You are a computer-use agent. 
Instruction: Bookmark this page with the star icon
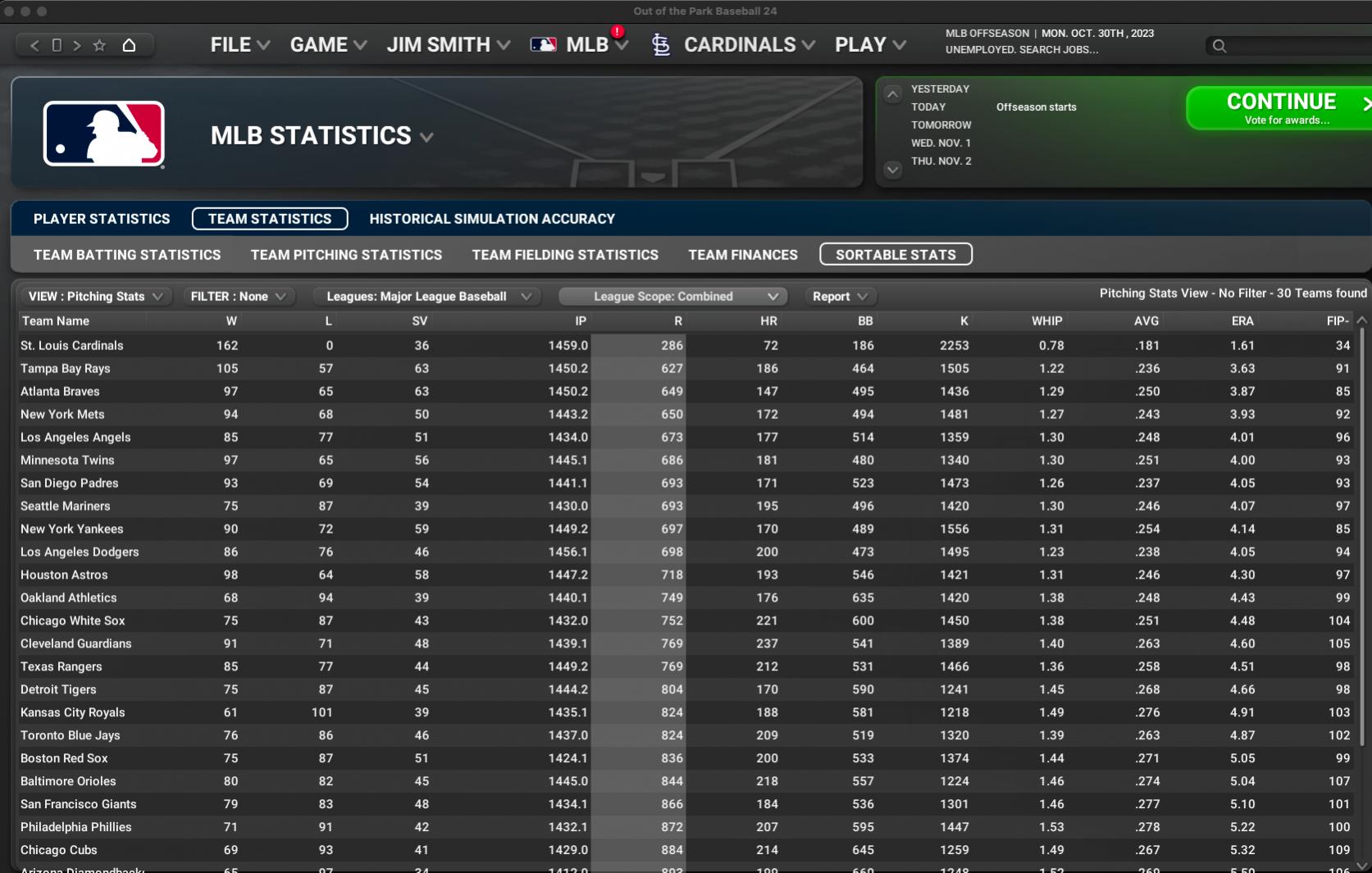[x=100, y=46]
